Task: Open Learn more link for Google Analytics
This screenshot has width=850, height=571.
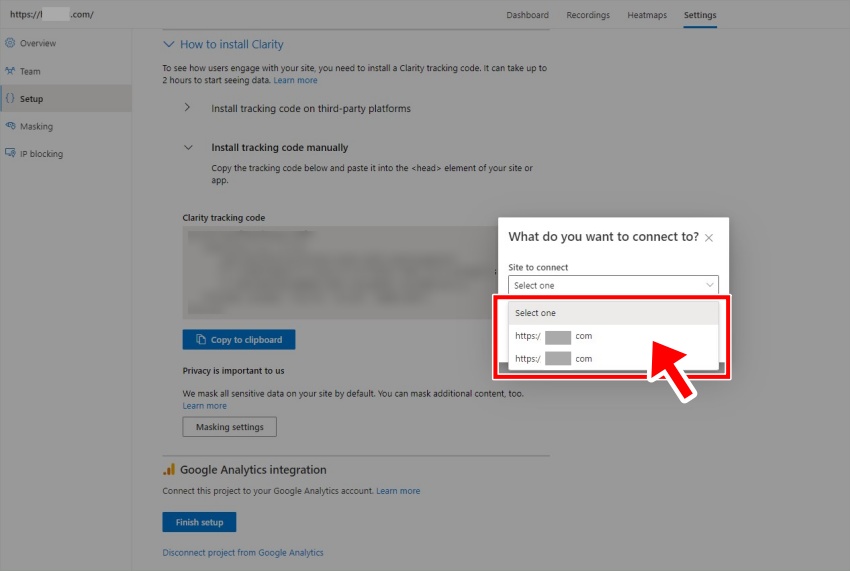Action: 398,491
